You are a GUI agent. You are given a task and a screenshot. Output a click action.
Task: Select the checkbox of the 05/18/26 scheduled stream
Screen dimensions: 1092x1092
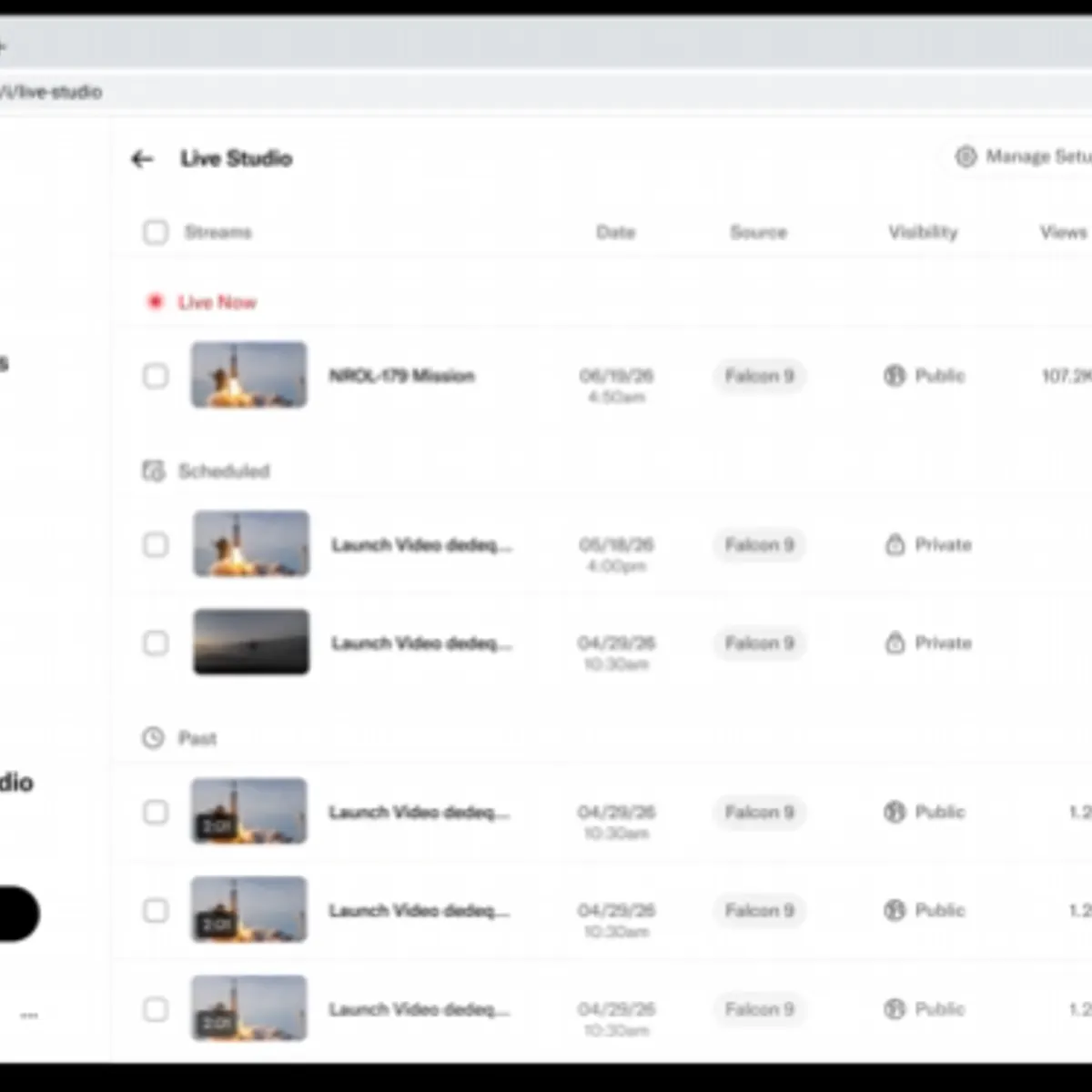pyautogui.click(x=156, y=544)
